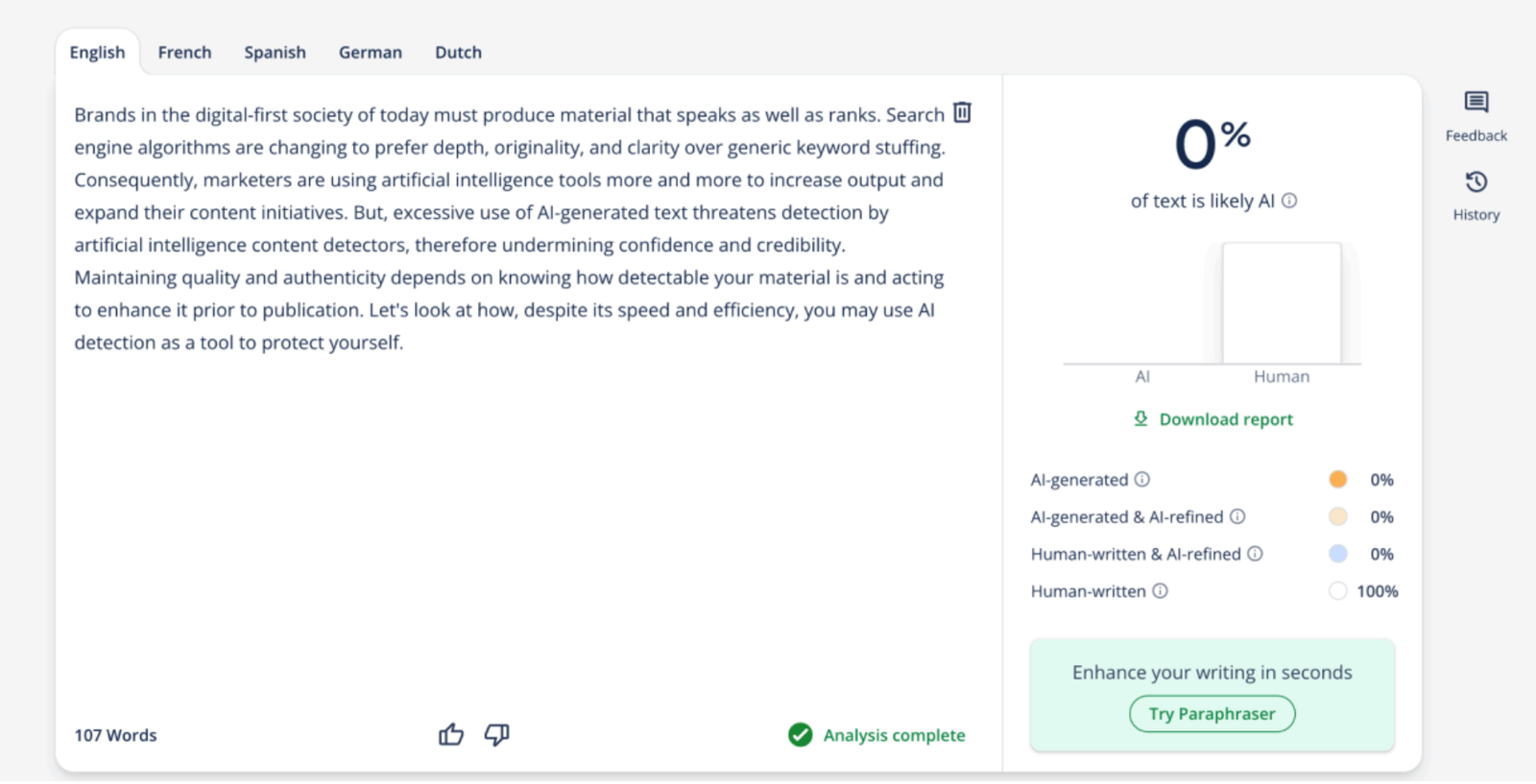Click info icon next to AI-generated
The width and height of the screenshot is (1536, 784).
click(x=1142, y=480)
